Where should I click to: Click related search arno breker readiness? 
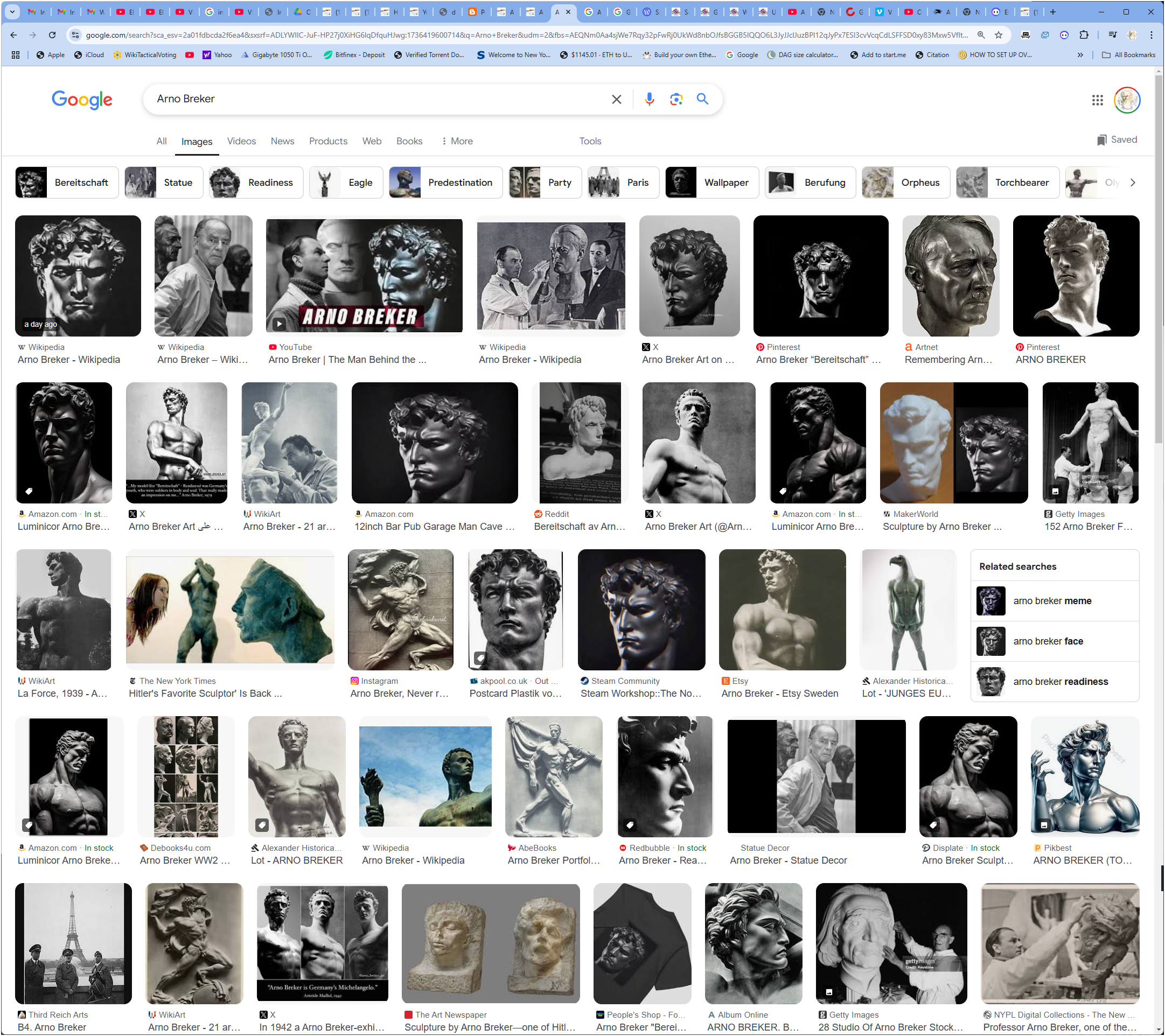coord(1055,682)
